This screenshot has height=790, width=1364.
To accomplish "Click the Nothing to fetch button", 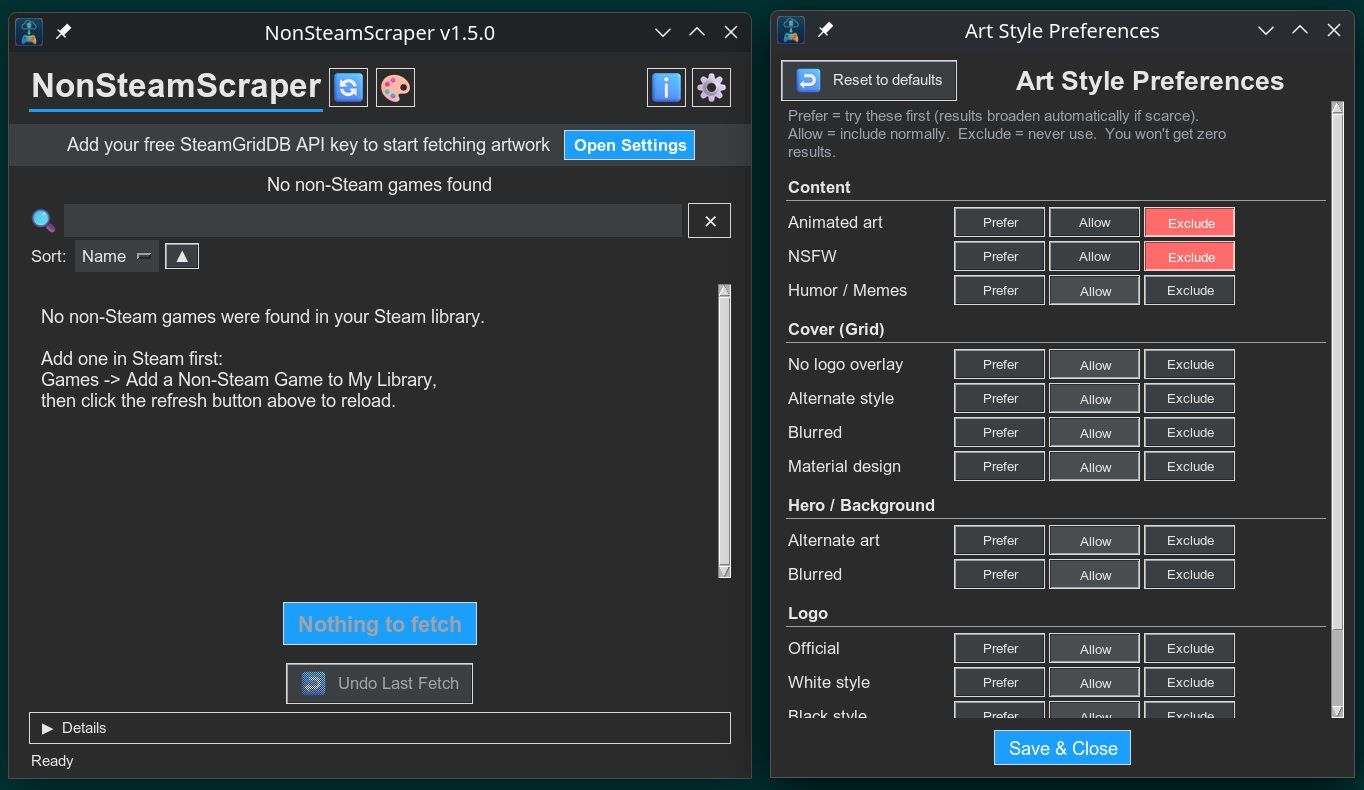I will (380, 624).
